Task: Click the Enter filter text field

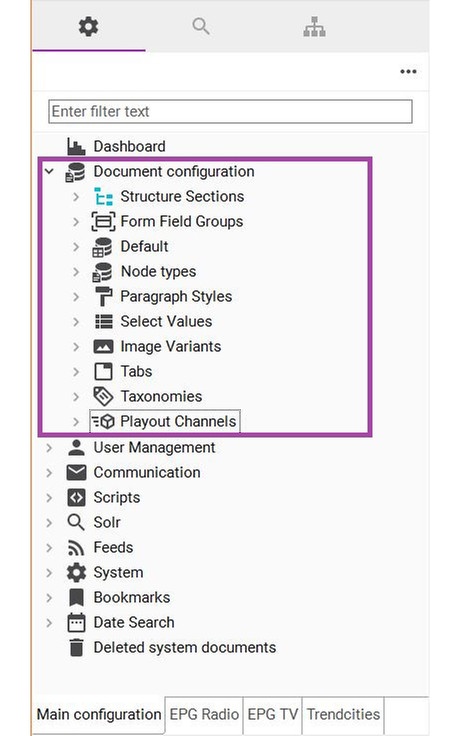Action: [x=230, y=112]
